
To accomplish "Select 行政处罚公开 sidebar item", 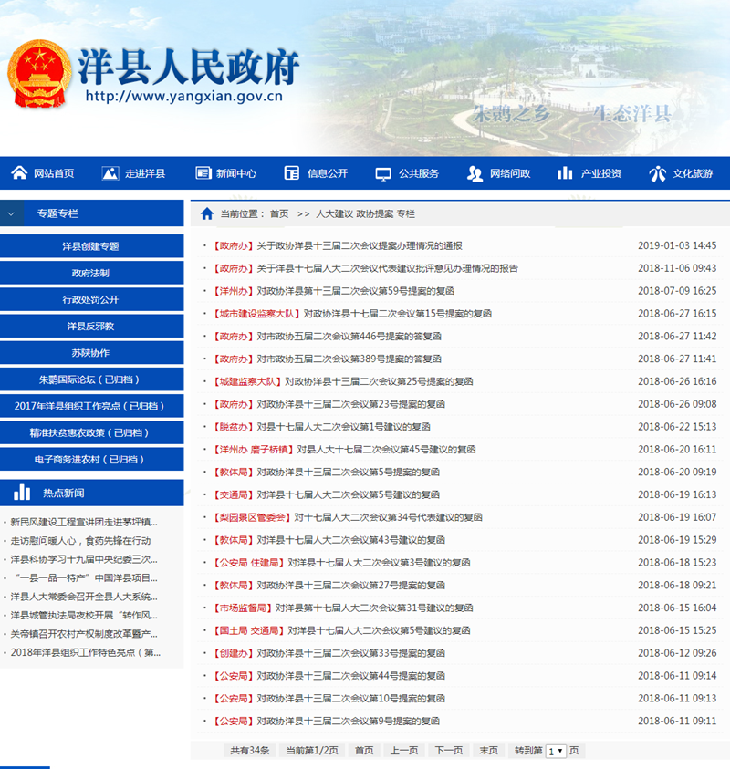I will (91, 299).
